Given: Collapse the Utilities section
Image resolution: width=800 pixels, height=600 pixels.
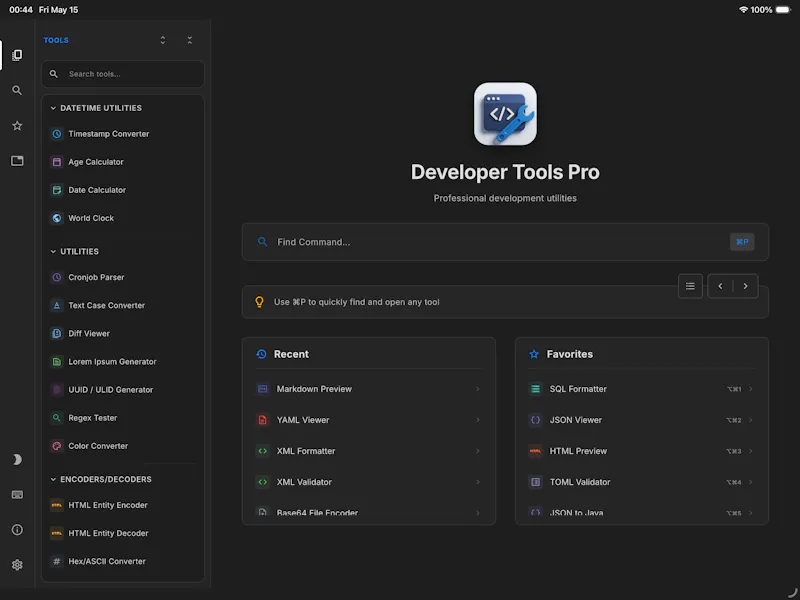Looking at the screenshot, I should point(53,252).
